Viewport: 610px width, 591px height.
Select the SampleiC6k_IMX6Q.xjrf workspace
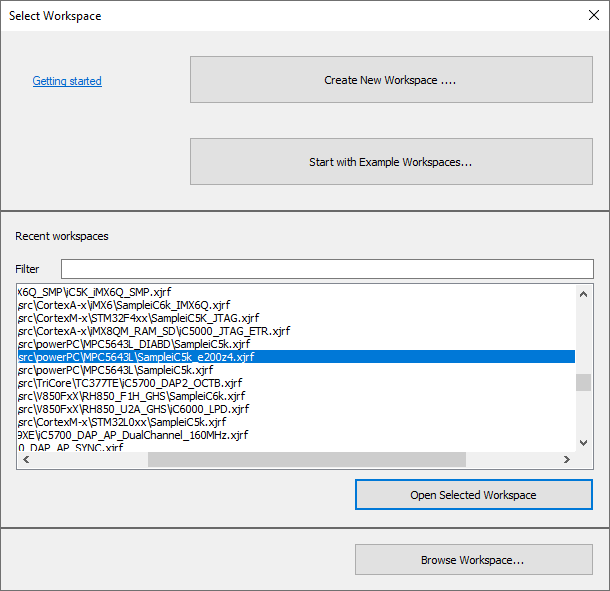(125, 305)
